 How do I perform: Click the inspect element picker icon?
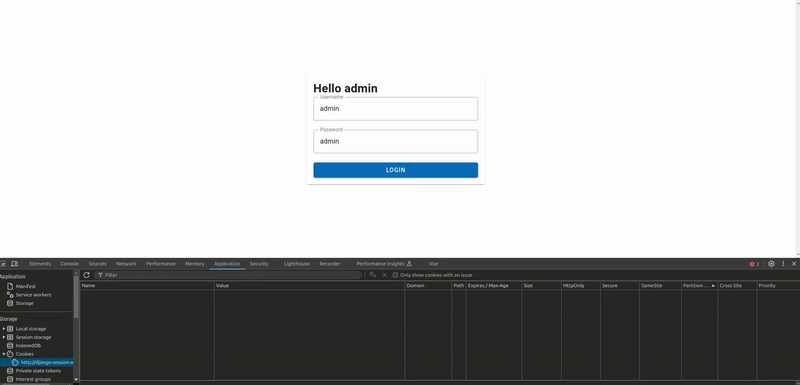click(3, 264)
